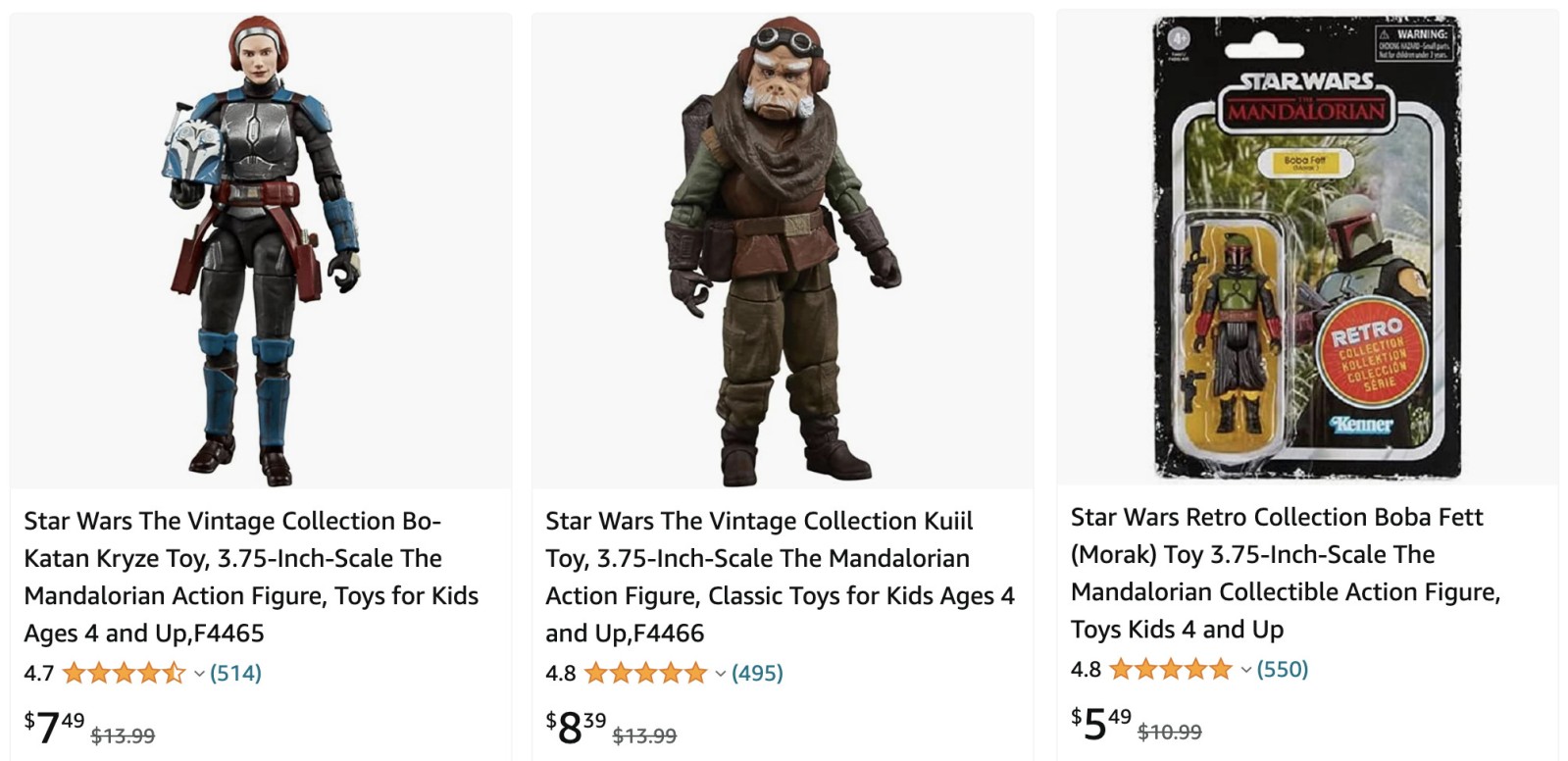Open the Bo-Katan Kryze figure image
This screenshot has width=1568, height=761.
[261, 250]
